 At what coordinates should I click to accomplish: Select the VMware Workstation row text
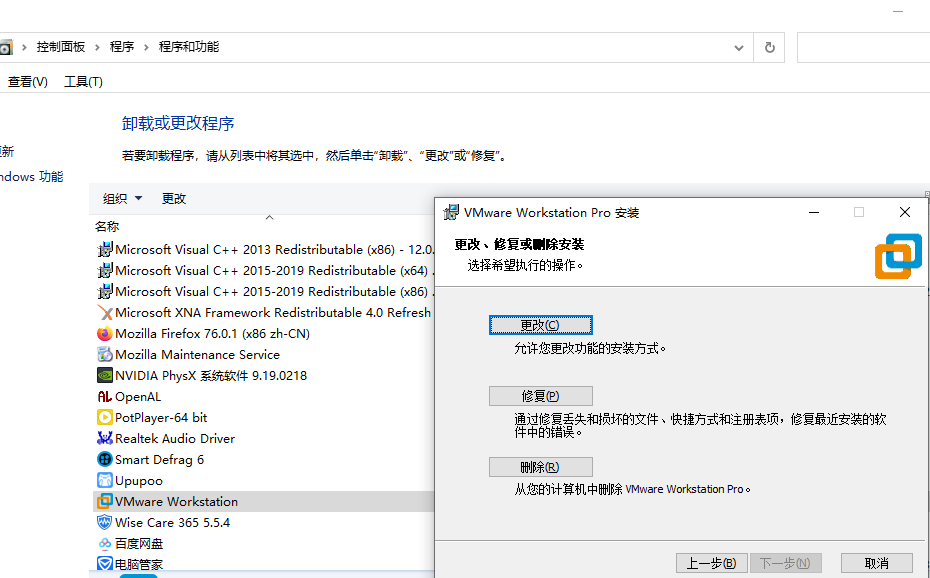pos(177,502)
